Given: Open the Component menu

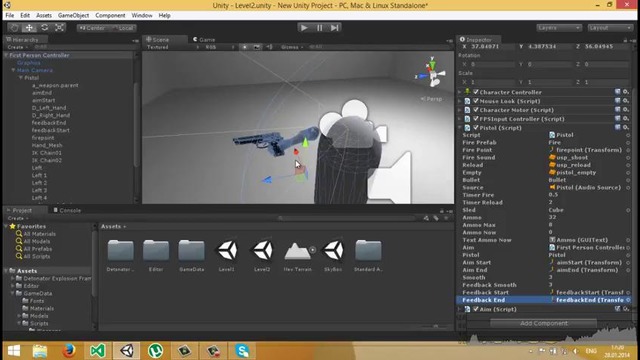Looking at the screenshot, I should point(110,16).
